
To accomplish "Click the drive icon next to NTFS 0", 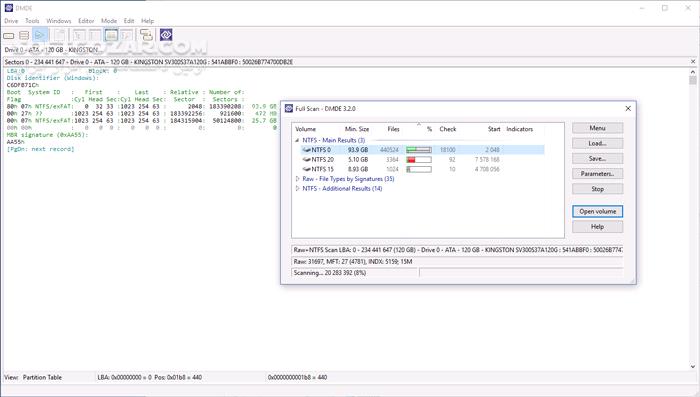I will coord(306,150).
